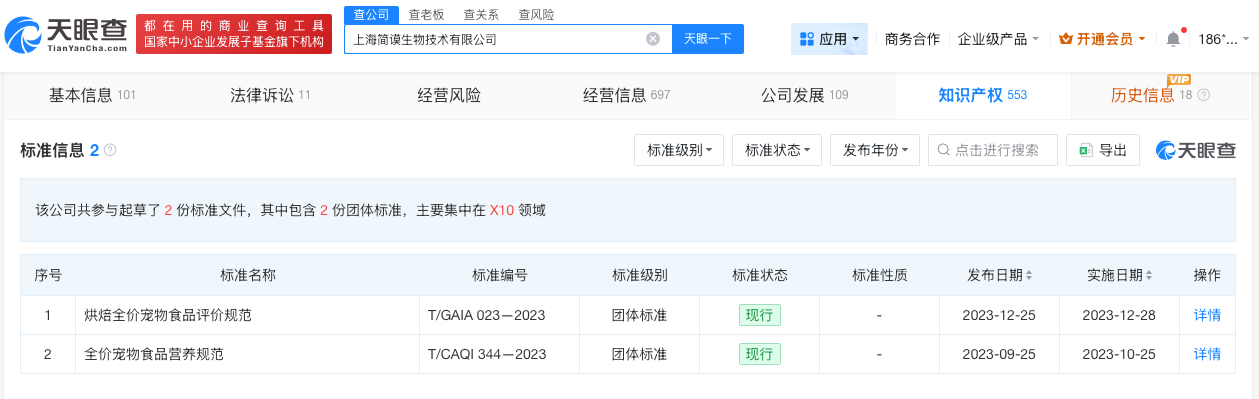Click standard name 全价宠物食品营养规范
The width and height of the screenshot is (1259, 399).
point(154,354)
